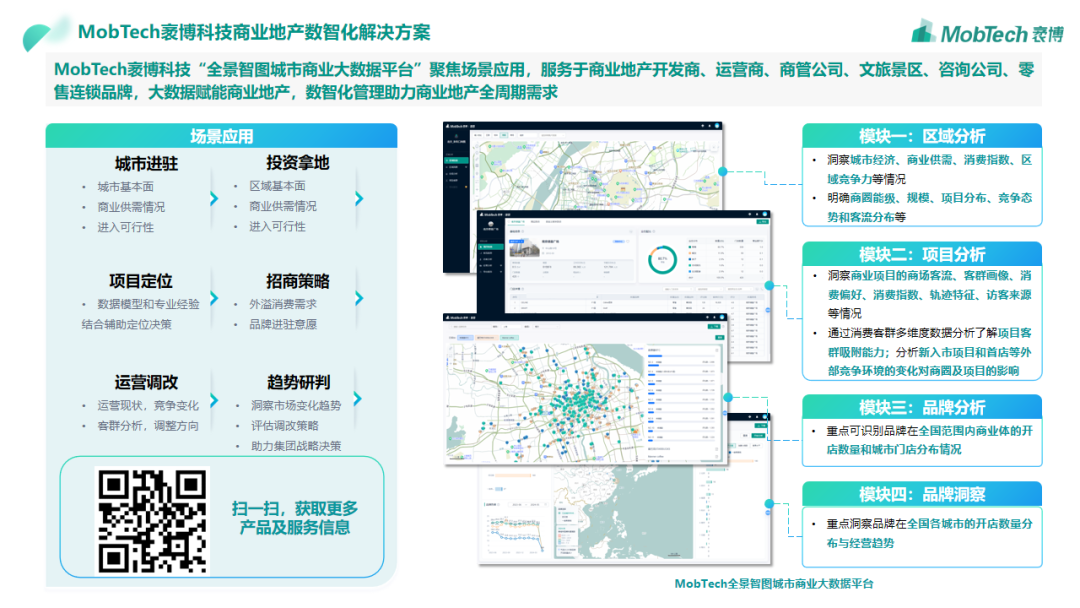Click the 场景应用 panel header bar
This screenshot has height=608, width=1080.
(221, 136)
